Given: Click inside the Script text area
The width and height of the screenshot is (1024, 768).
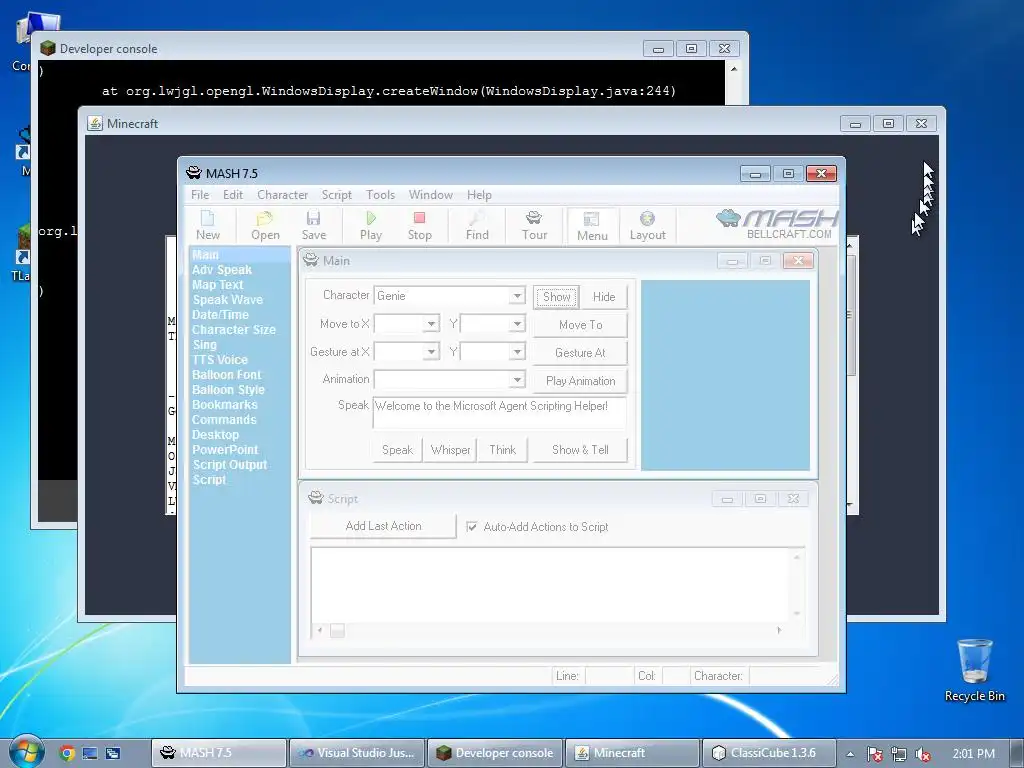Looking at the screenshot, I should [551, 585].
